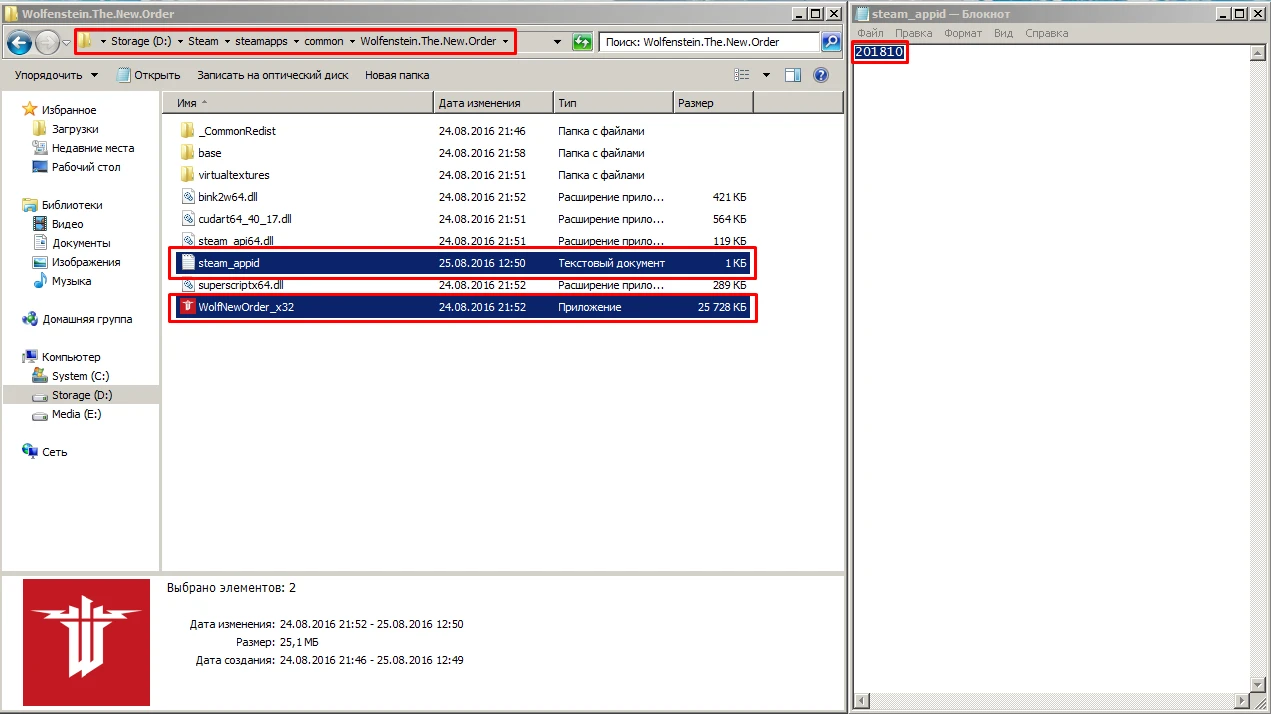Screen dimensions: 1271x714
Task: Open the WolfNewOrder_x32 application file
Action: pos(245,307)
